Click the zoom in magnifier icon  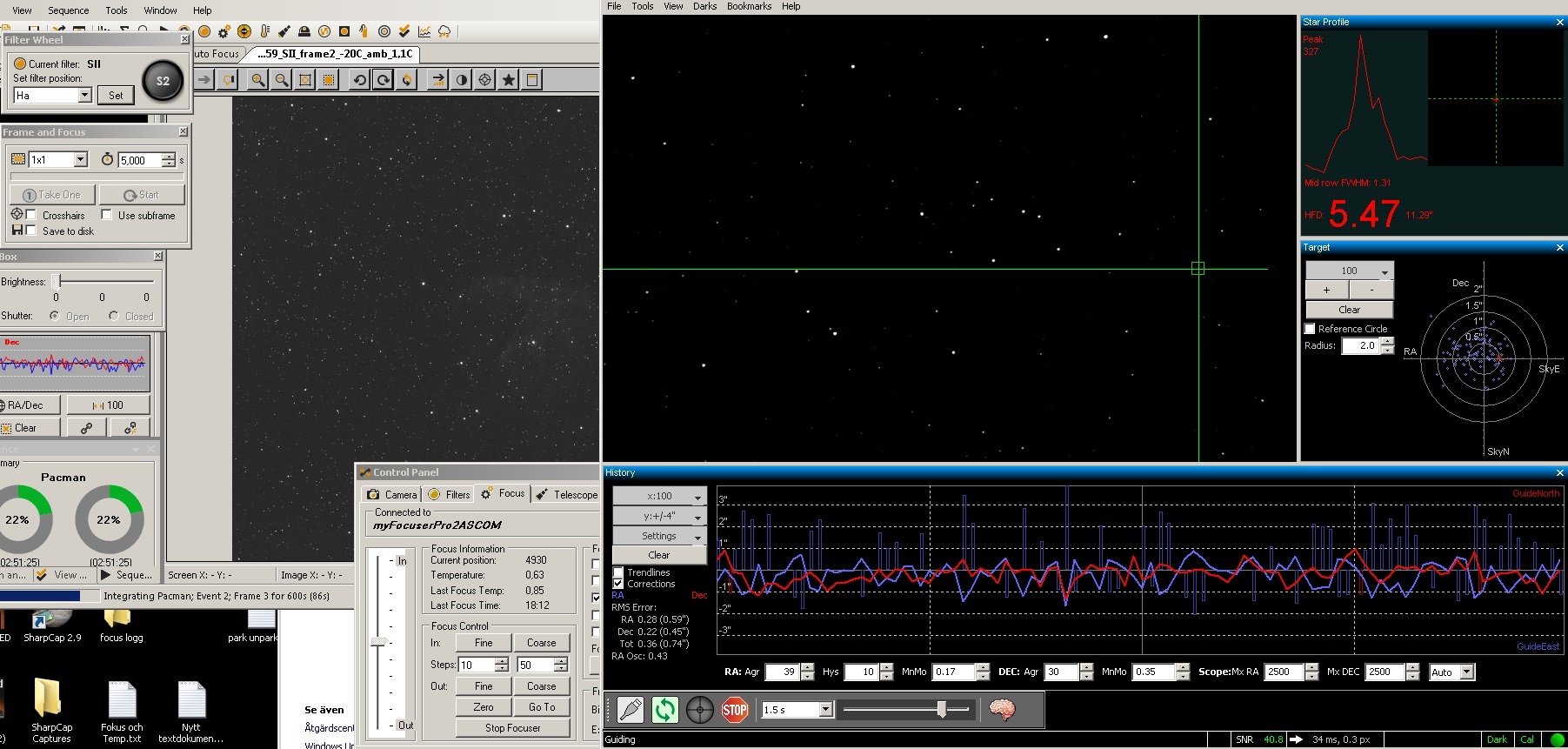pyautogui.click(x=258, y=80)
